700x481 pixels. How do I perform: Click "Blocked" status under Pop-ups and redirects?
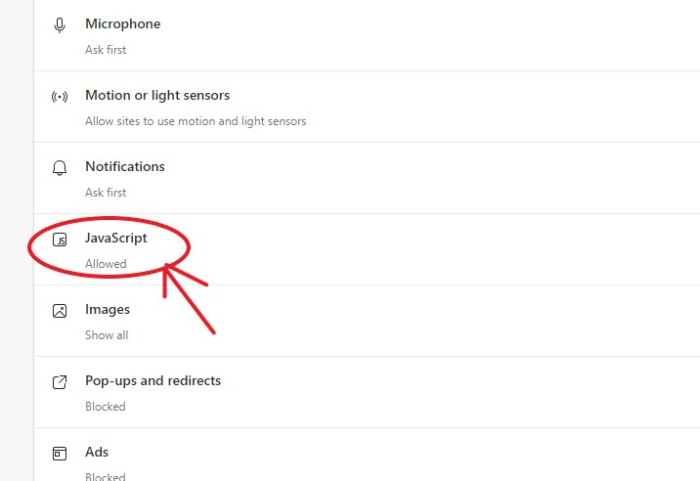click(105, 406)
